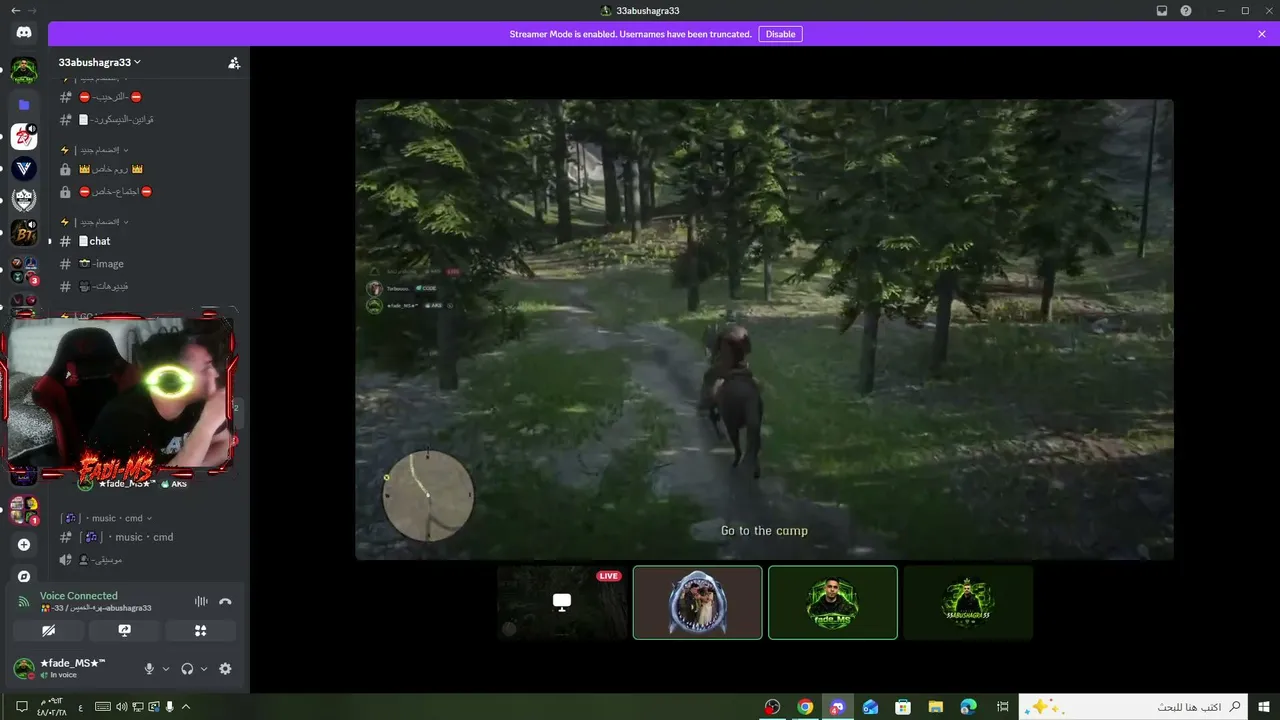The width and height of the screenshot is (1280, 720).
Task: Open the shield-crest server icon
Action: pos(24,200)
